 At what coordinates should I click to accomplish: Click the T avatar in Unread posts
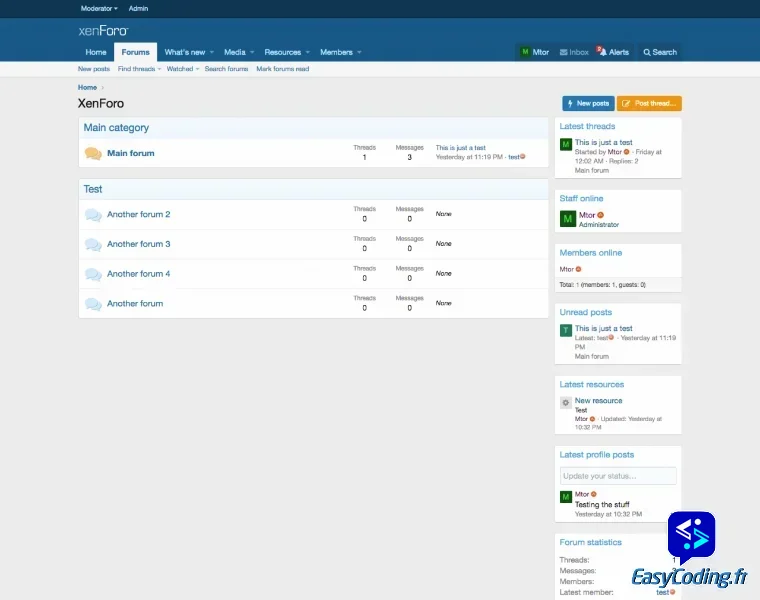pos(566,330)
